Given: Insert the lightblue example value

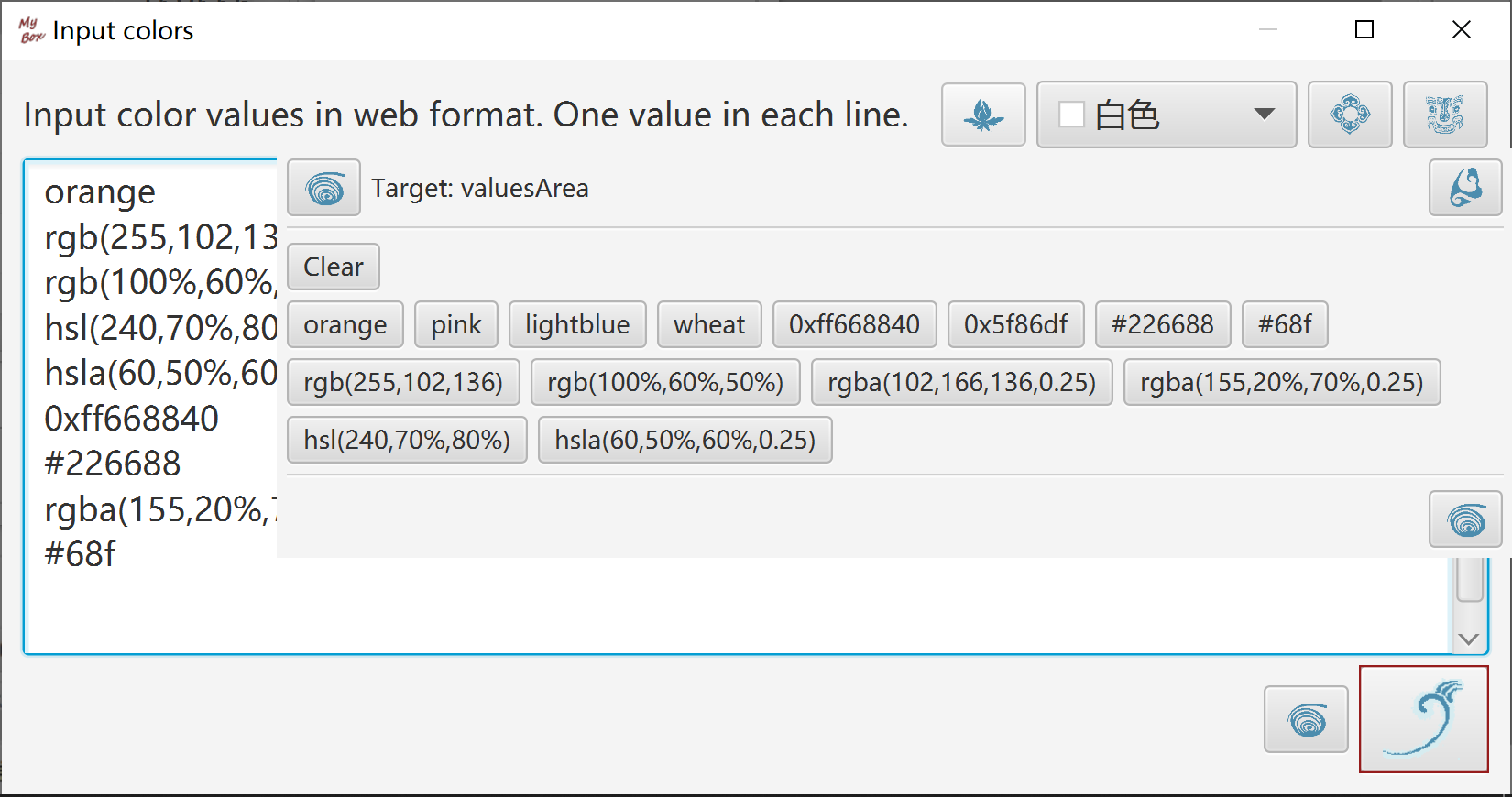Looking at the screenshot, I should [x=577, y=324].
